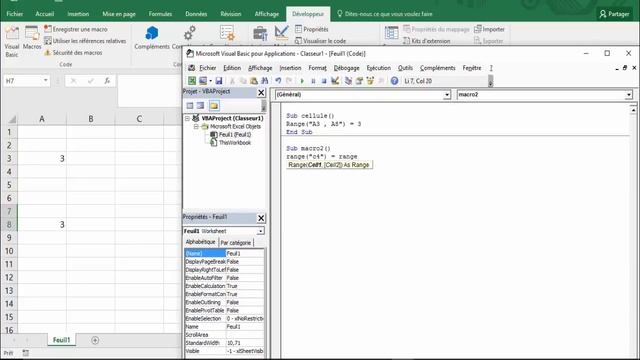Open Propriétés in the ribbon
The height and width of the screenshot is (360, 640).
tap(311, 29)
